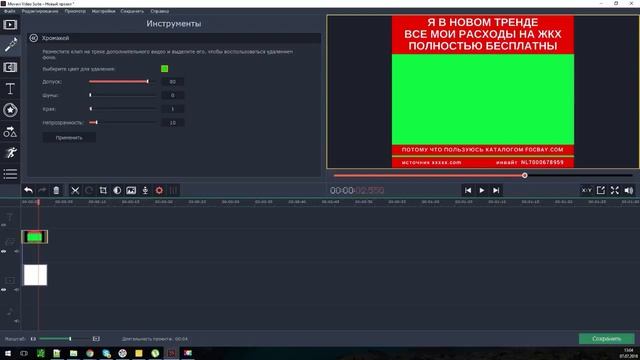Open the Windows Start menu
Image resolution: width=640 pixels, height=360 pixels.
click(8, 353)
